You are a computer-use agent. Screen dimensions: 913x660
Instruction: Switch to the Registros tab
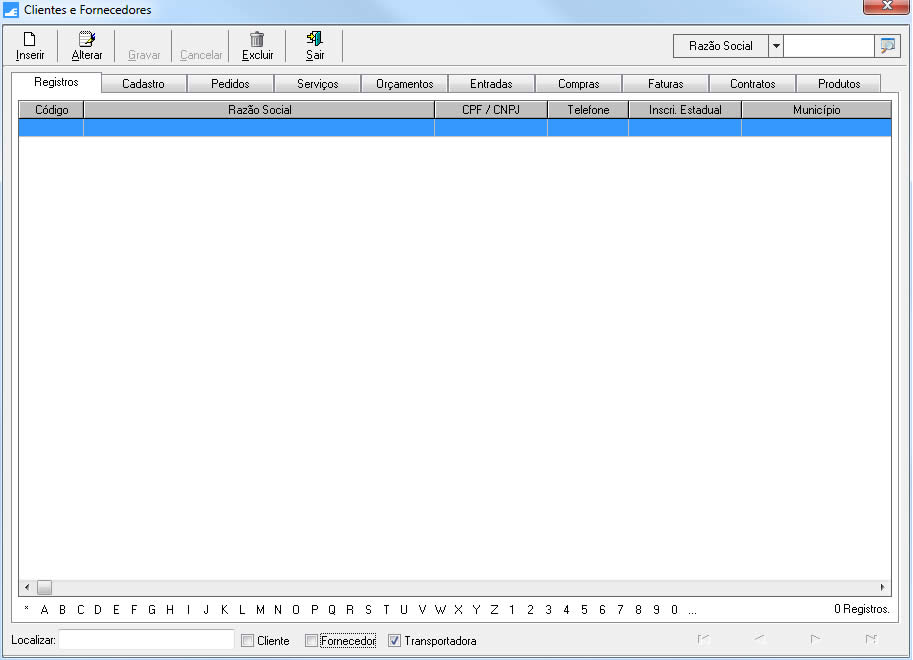(56, 82)
